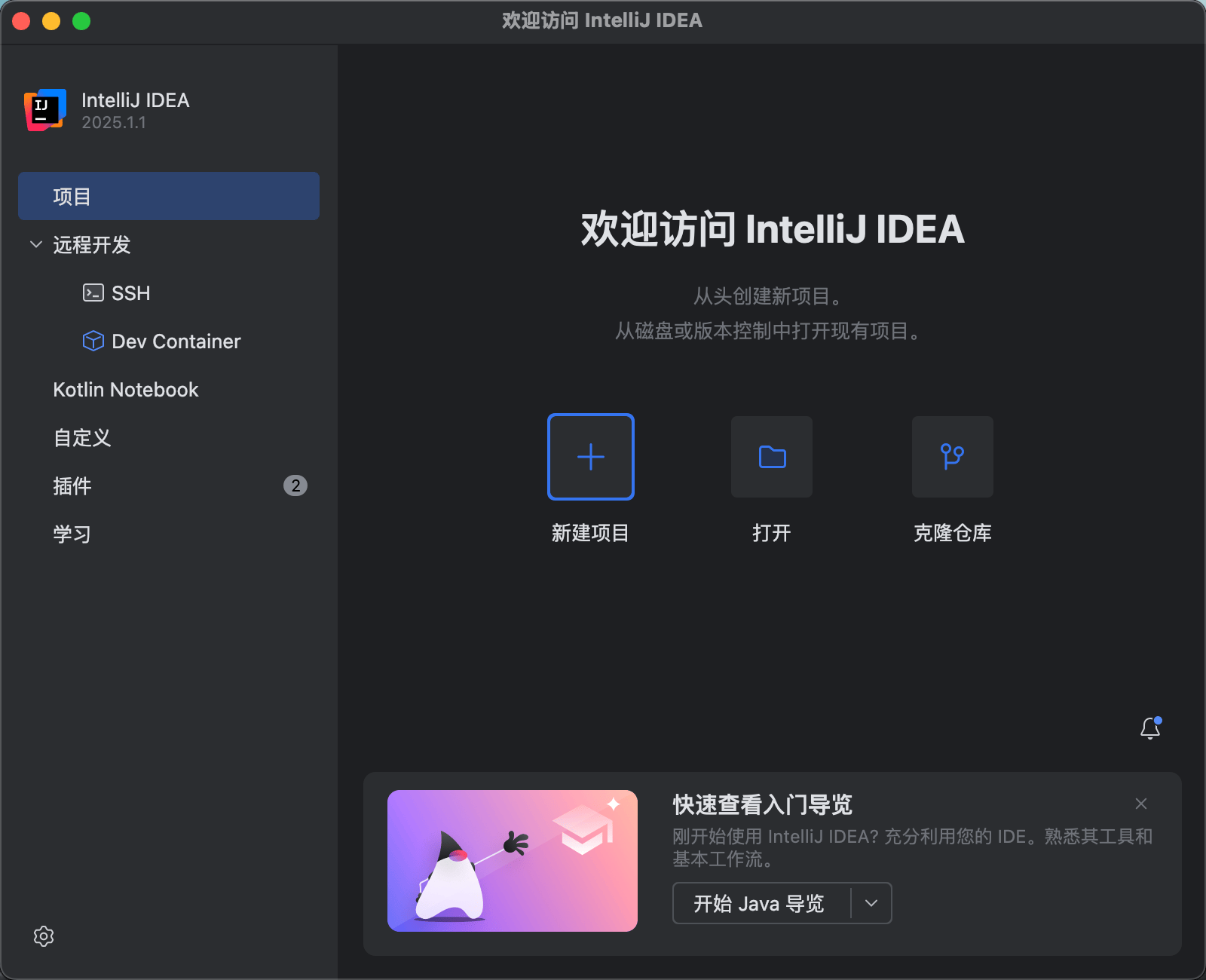Screen dimensions: 1206x980
Task: Select the 自定义 sidebar entry
Action: pos(81,437)
